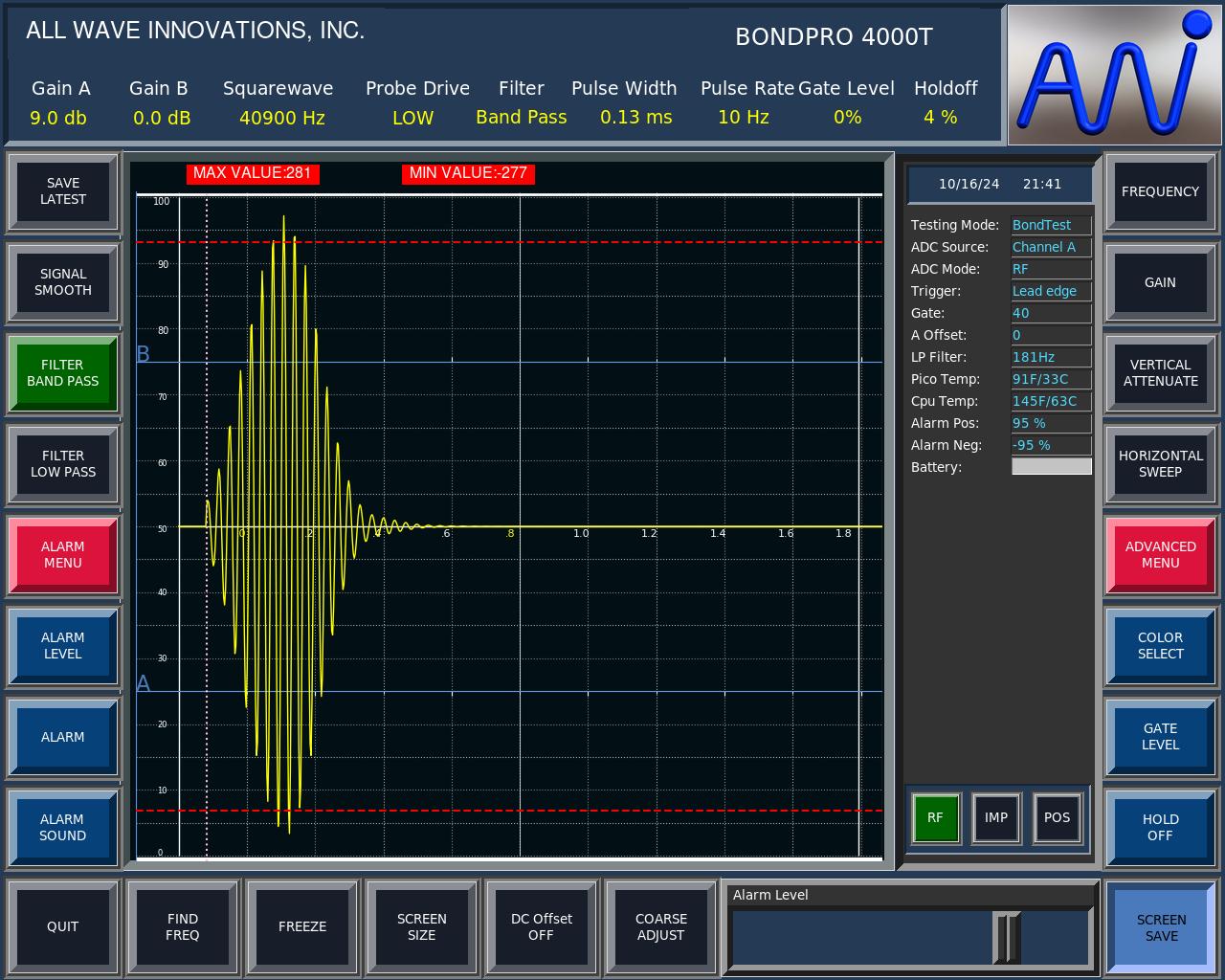Open the FREQUENCY setting

(1161, 191)
